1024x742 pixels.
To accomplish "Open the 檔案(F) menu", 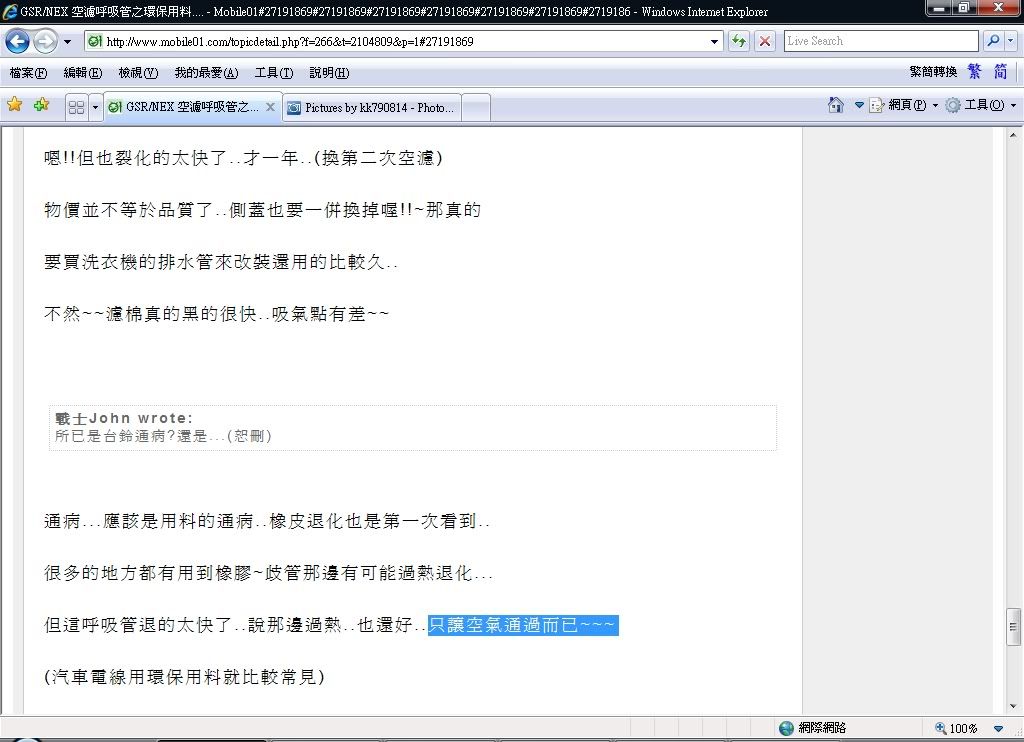I will coord(27,73).
